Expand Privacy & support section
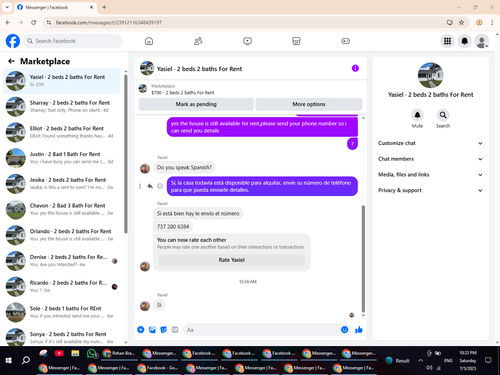Image resolution: width=500 pixels, height=375 pixels. click(430, 190)
